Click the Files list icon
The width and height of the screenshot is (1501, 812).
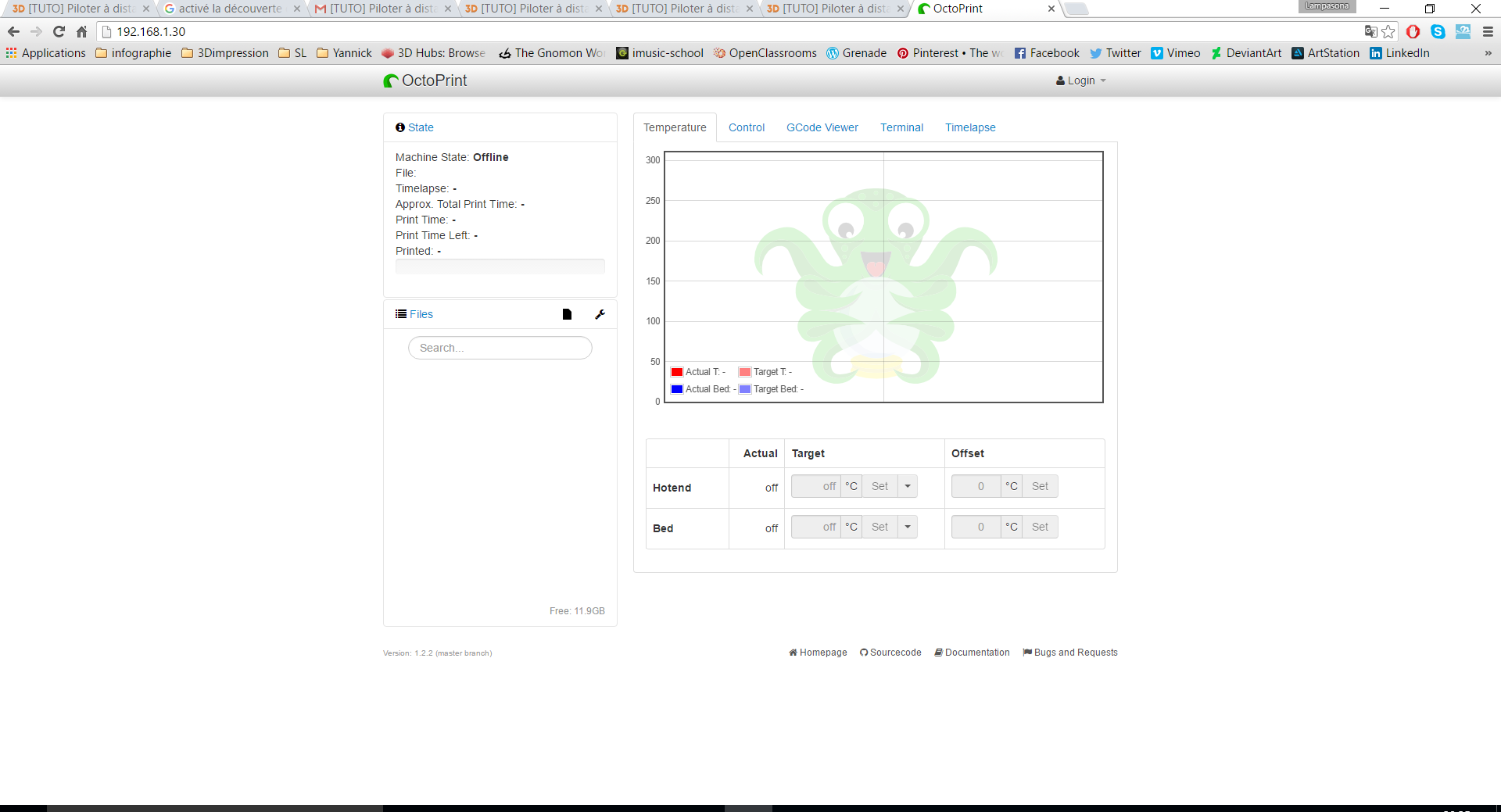401,314
